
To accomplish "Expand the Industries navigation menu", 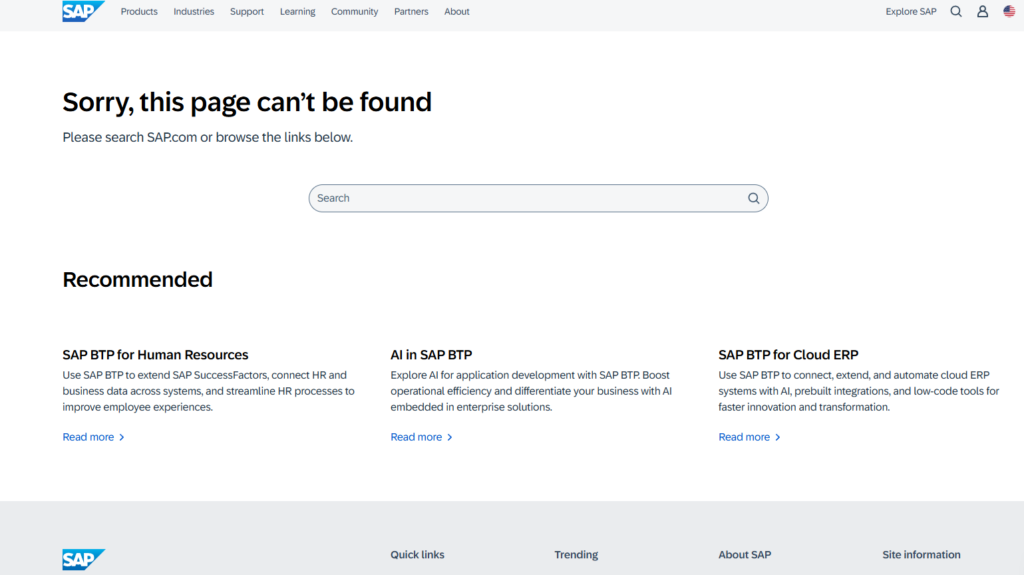I will [194, 12].
